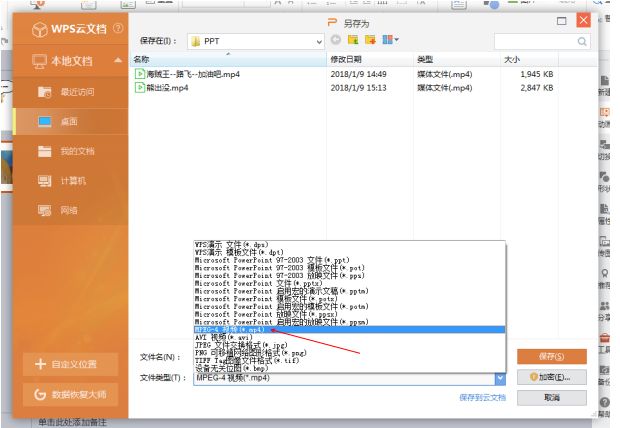Viewport: 620px width, 428px height.
Task: Click the 加密(E)... encrypt button
Action: click(x=552, y=377)
